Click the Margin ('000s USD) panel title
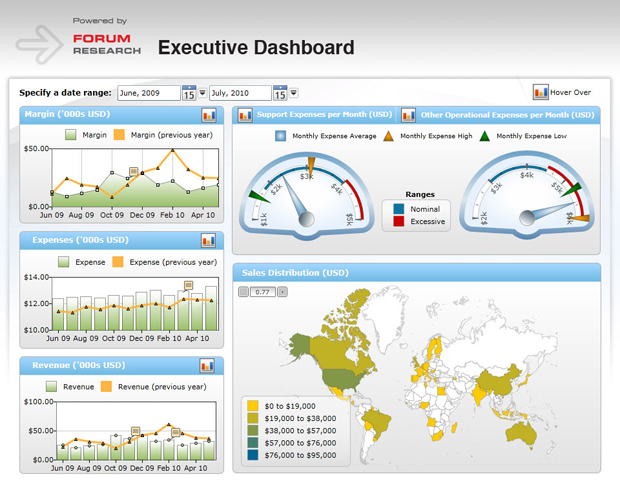Viewport: 620px width, 481px height. pyautogui.click(x=67, y=114)
